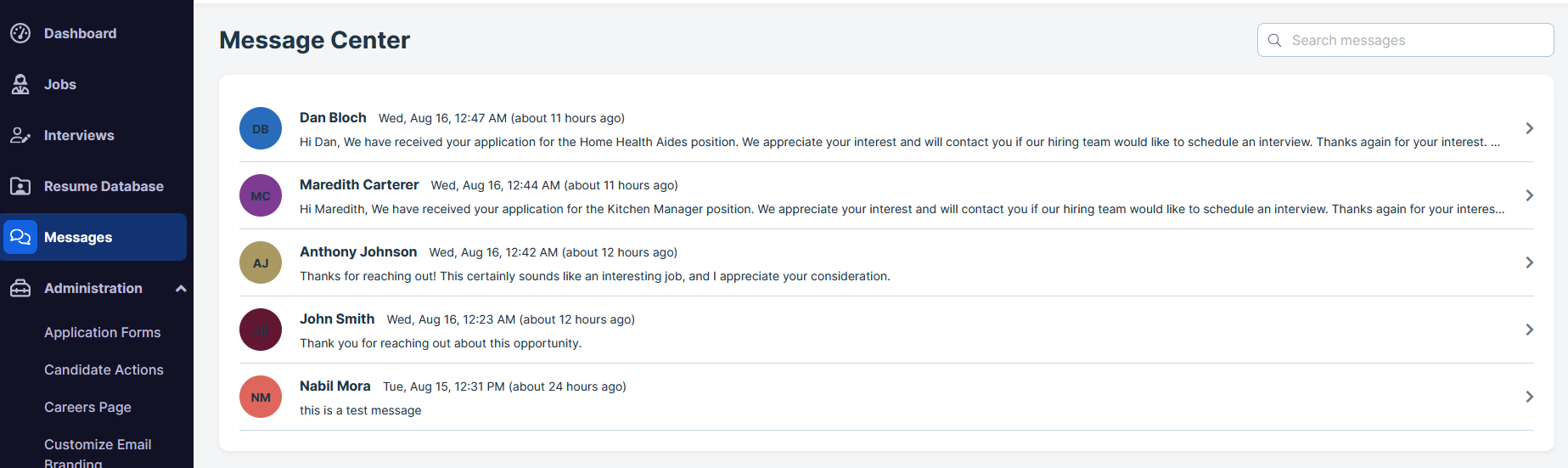Image resolution: width=1568 pixels, height=468 pixels.
Task: Open the Administration briefcase icon
Action: (20, 288)
